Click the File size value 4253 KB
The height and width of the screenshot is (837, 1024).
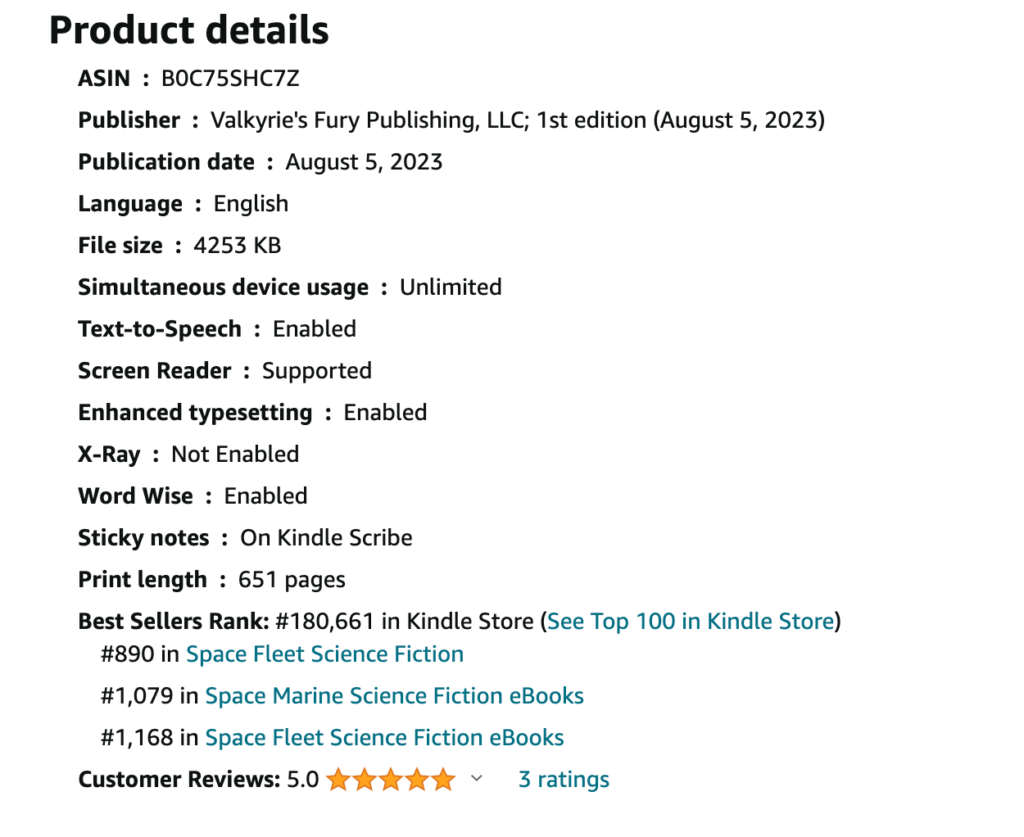coord(237,245)
